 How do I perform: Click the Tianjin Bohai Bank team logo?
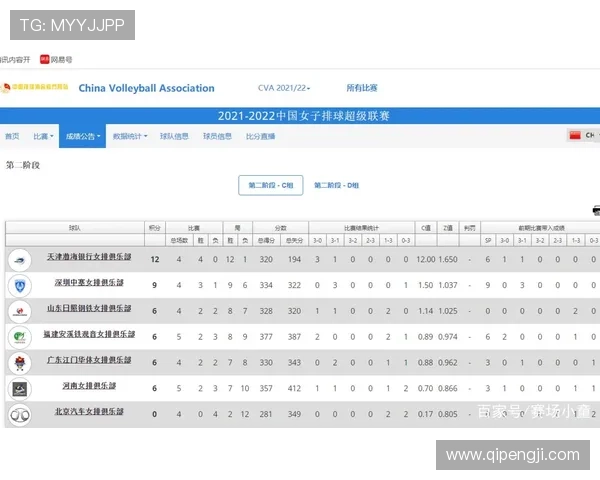click(x=19, y=260)
